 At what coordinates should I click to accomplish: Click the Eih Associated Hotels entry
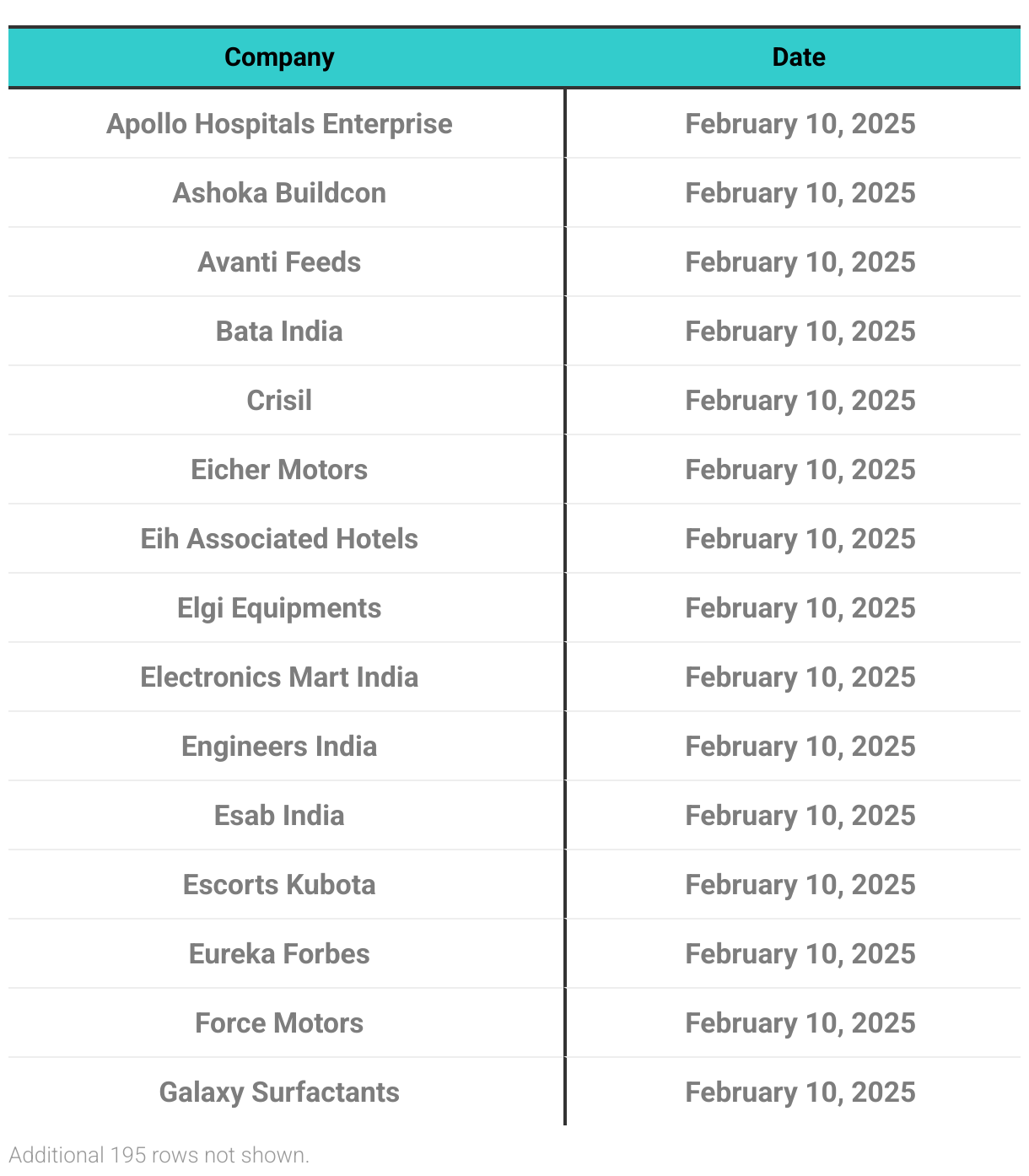click(x=279, y=539)
